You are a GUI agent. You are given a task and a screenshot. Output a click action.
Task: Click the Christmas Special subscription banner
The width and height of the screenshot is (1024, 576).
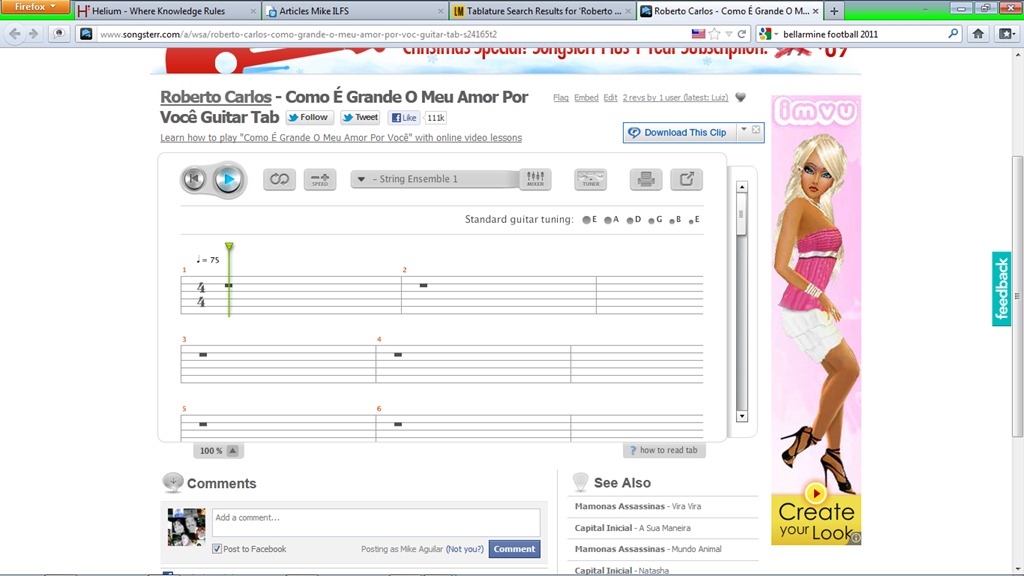[x=505, y=60]
